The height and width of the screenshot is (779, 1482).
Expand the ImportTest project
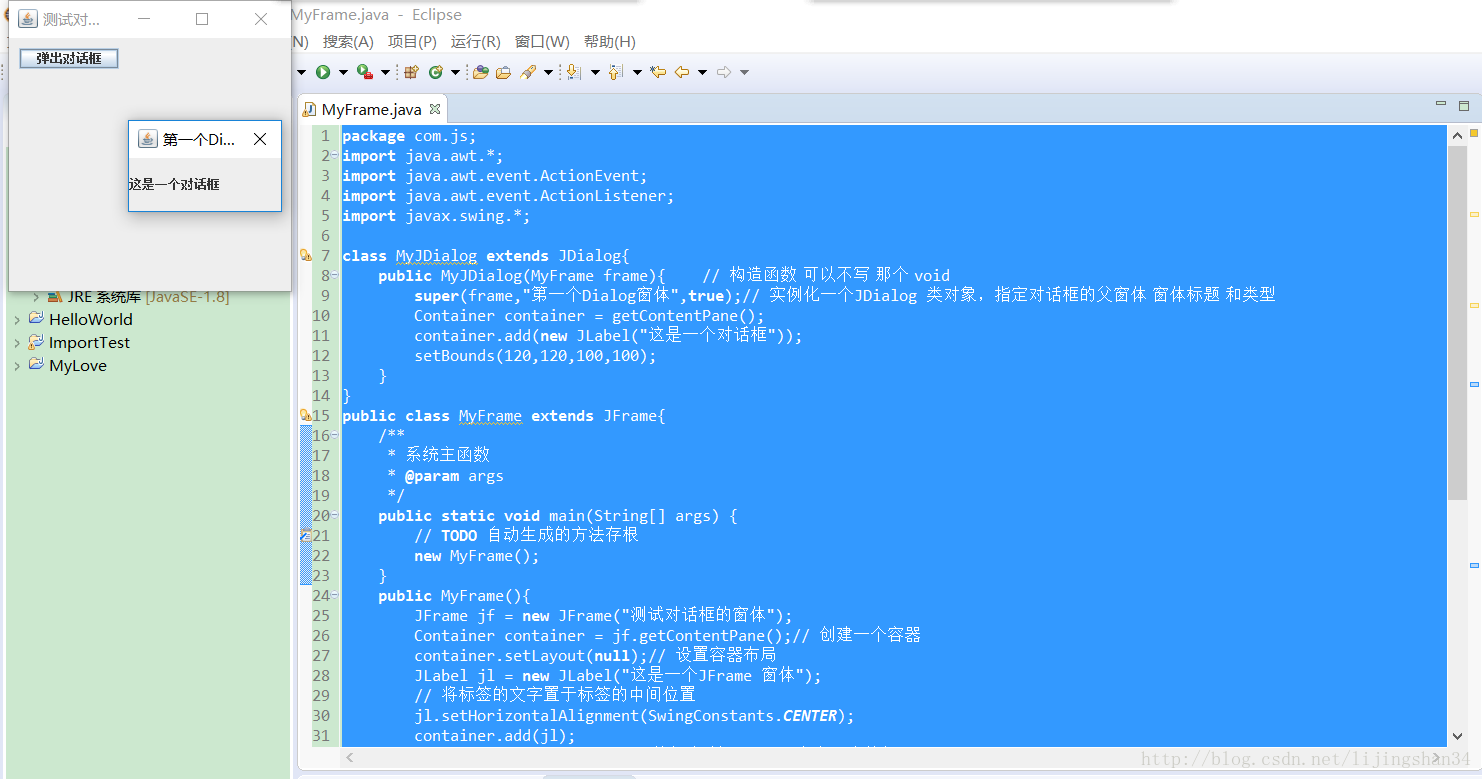pos(17,343)
